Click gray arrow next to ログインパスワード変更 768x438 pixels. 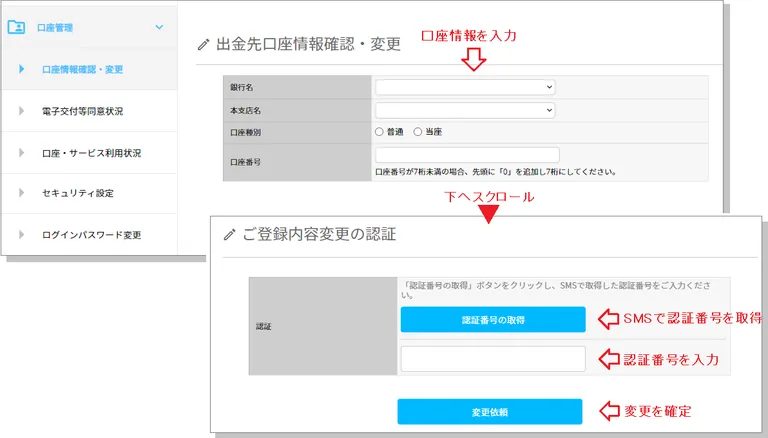pos(22,235)
